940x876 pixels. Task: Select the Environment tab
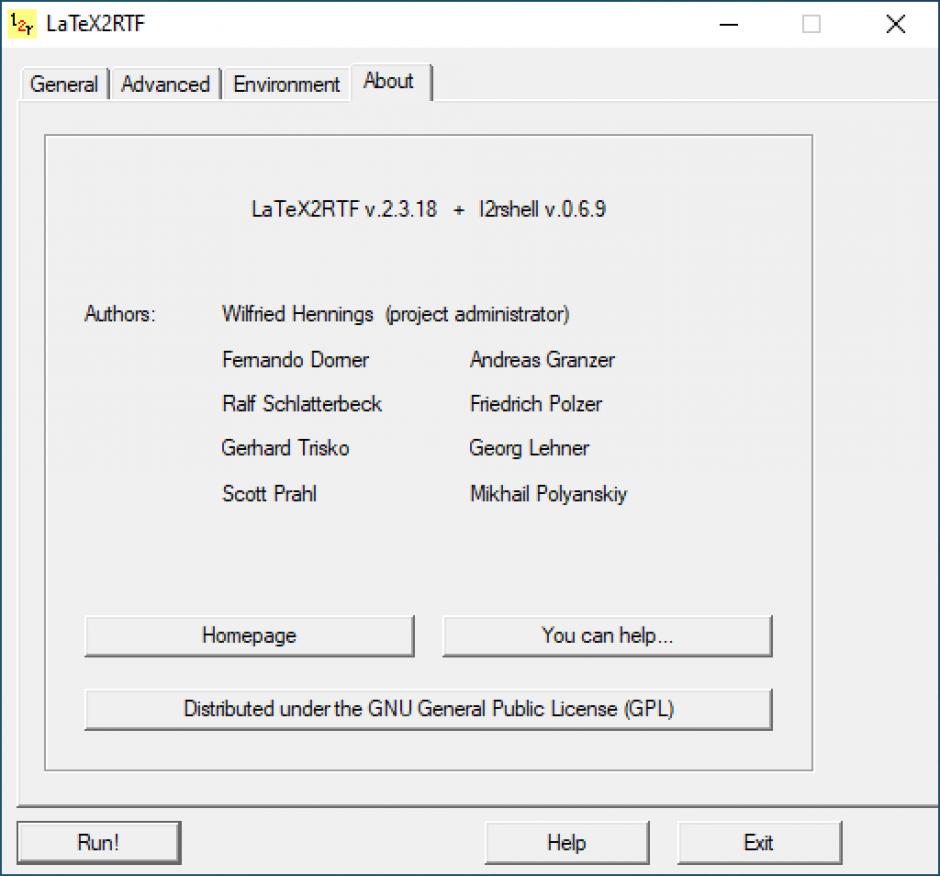coord(287,84)
